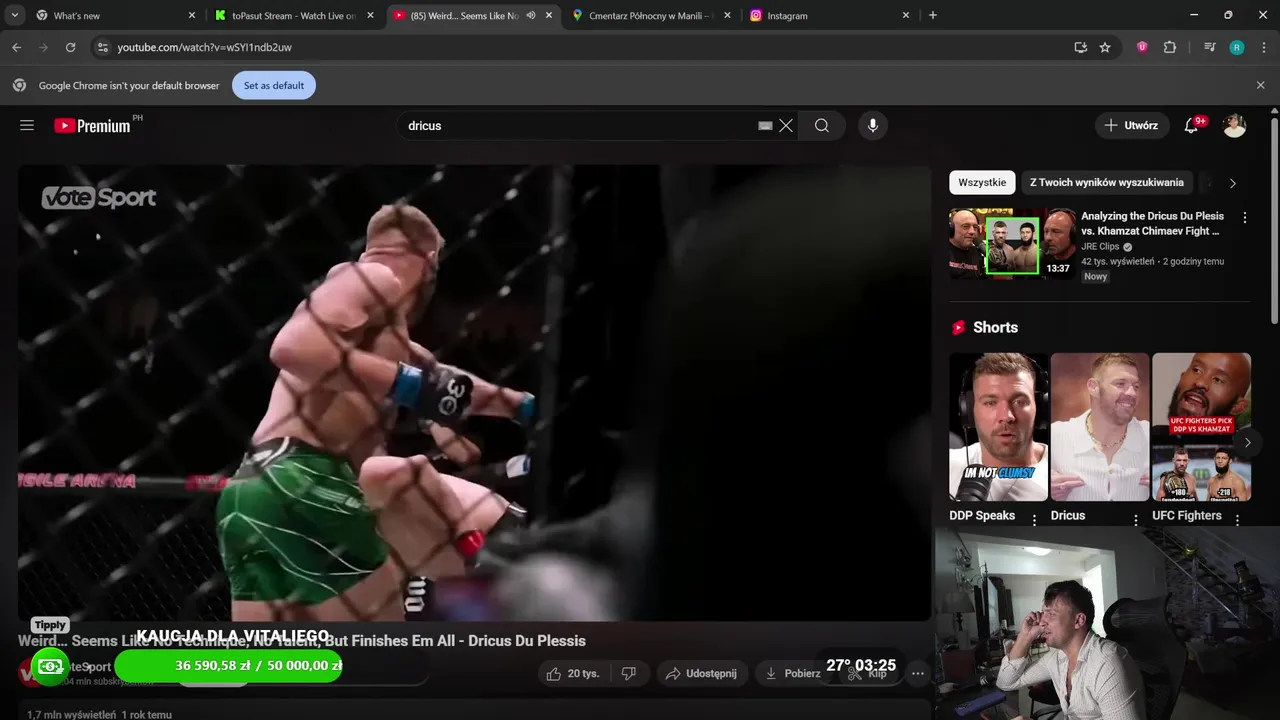Screen dimensions: 1280x720
Task: Focus the search field containing dricus
Action: click(x=580, y=125)
